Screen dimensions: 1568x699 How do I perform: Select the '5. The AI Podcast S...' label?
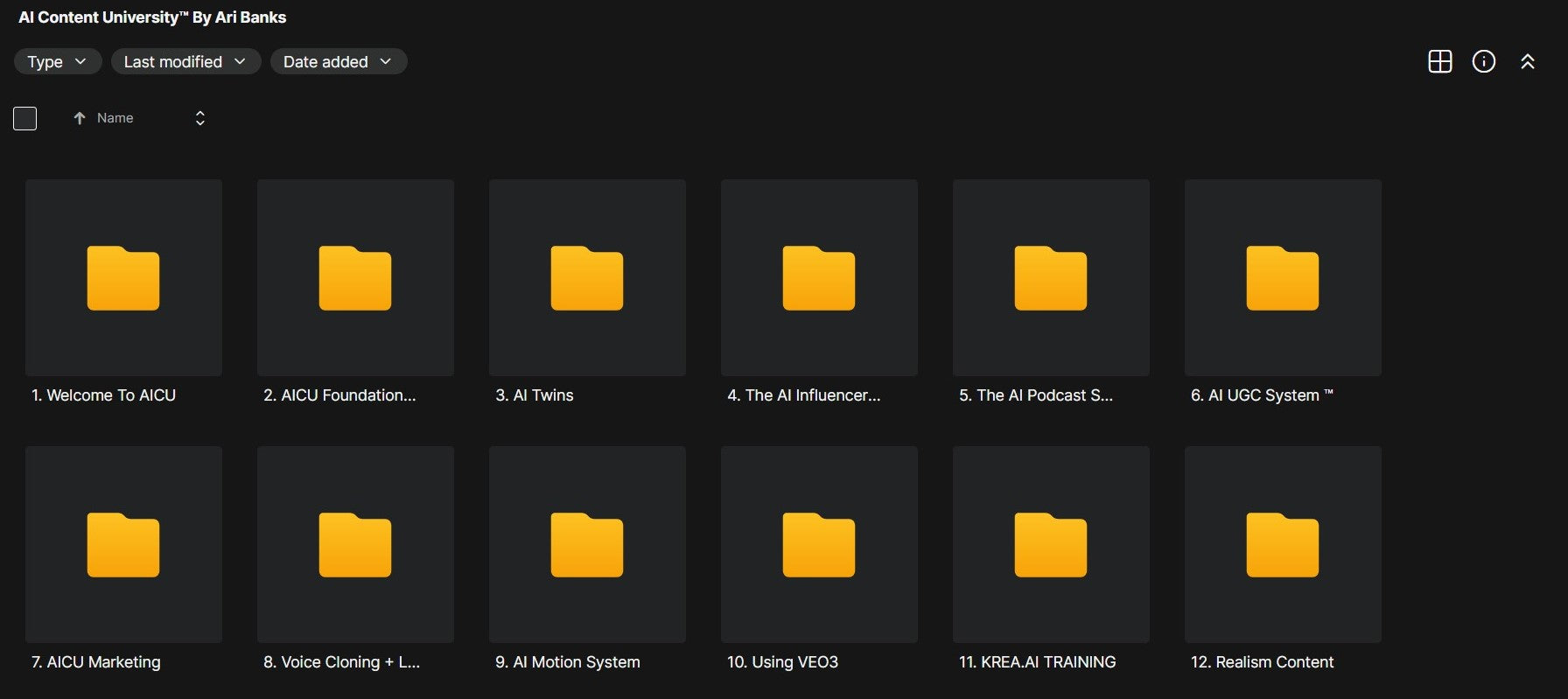pos(1036,395)
